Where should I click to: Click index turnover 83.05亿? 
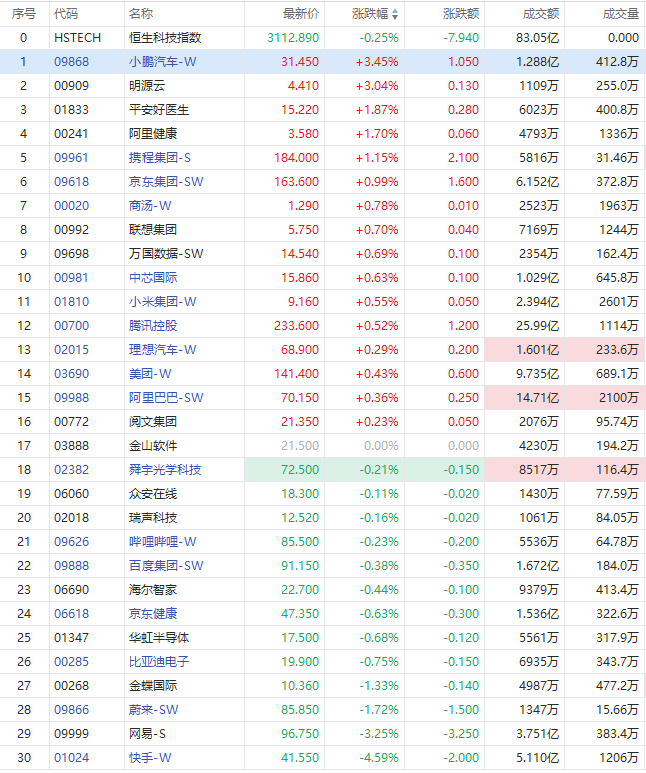click(x=538, y=38)
